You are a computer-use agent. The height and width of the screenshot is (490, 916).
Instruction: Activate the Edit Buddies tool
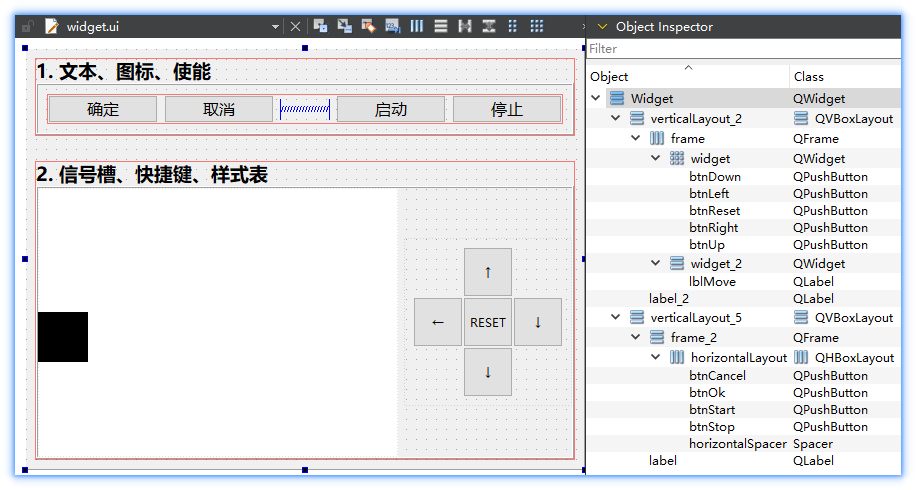(x=368, y=26)
